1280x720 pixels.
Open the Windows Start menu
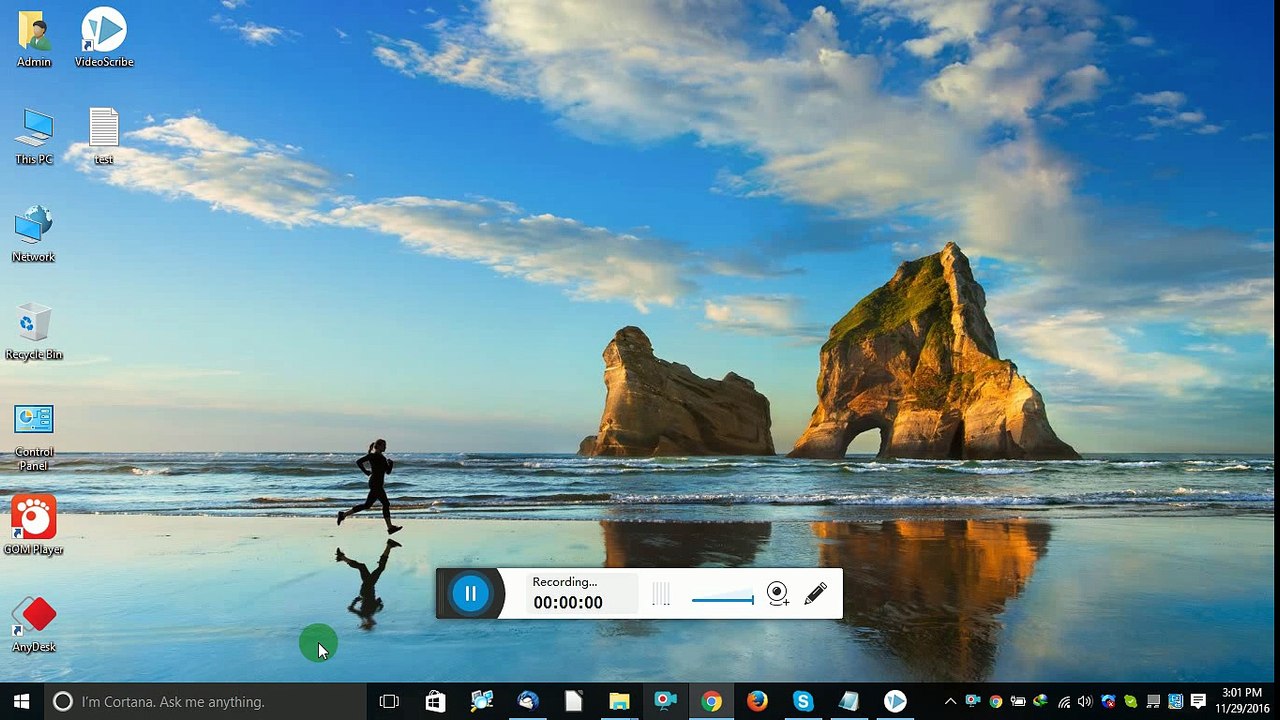pos(22,702)
